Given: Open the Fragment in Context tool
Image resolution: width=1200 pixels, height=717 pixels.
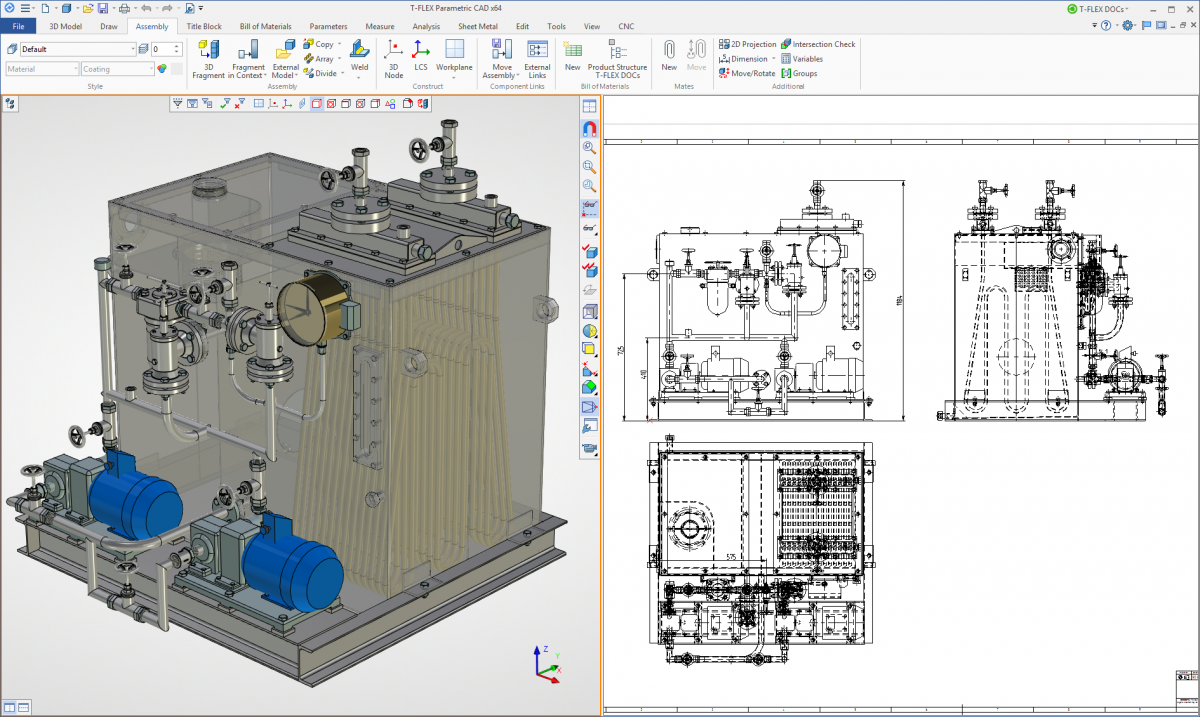Looking at the screenshot, I should point(248,59).
